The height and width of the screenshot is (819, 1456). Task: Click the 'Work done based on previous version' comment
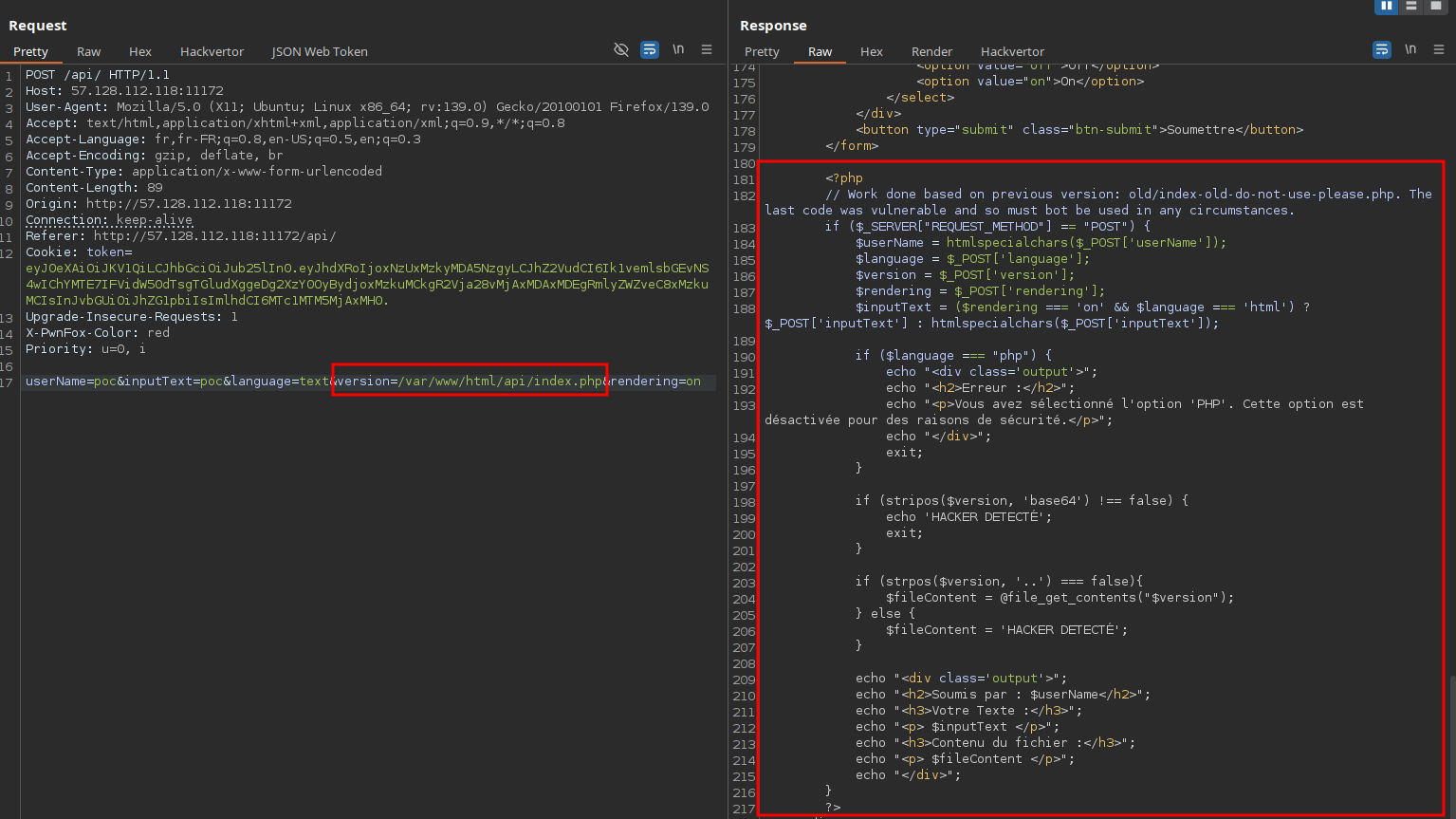[x=1098, y=202]
